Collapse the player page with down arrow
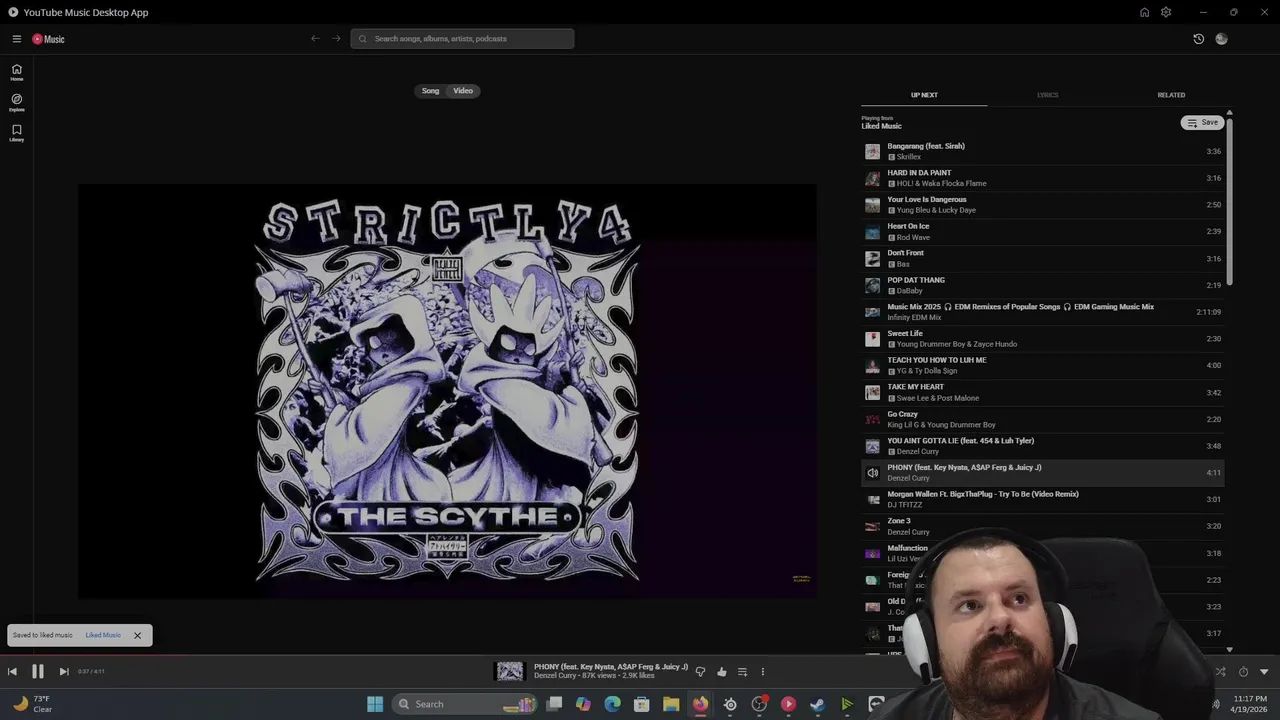The image size is (1280, 720). click(1264, 672)
